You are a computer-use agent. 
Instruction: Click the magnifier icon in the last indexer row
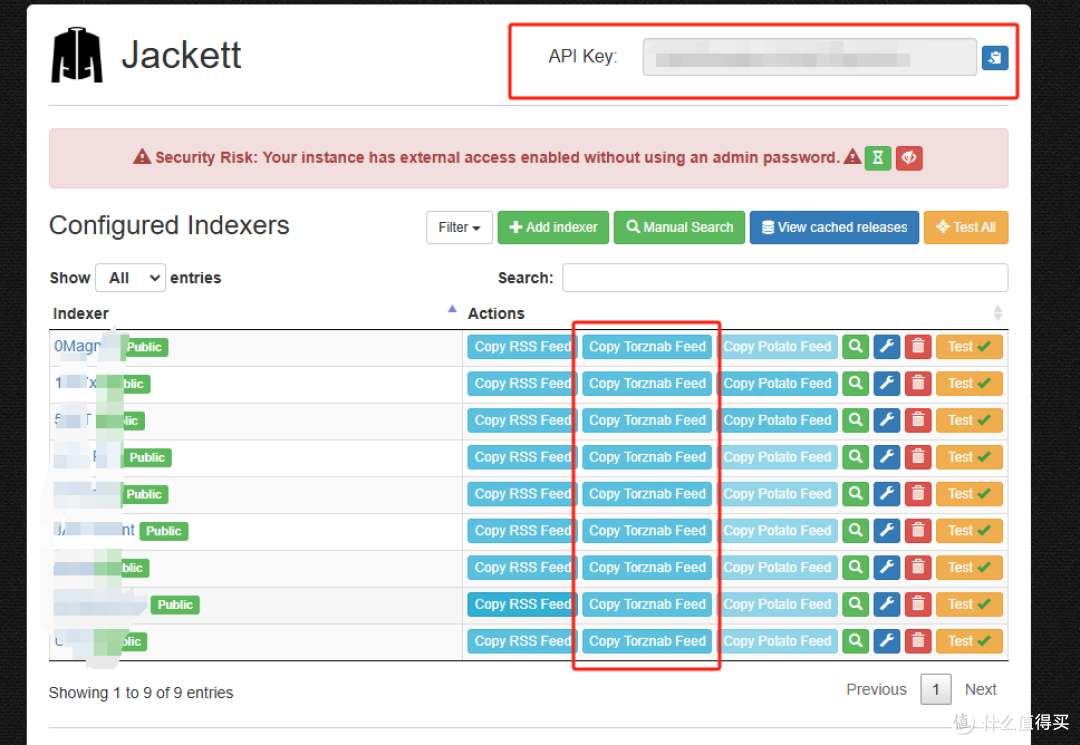855,641
